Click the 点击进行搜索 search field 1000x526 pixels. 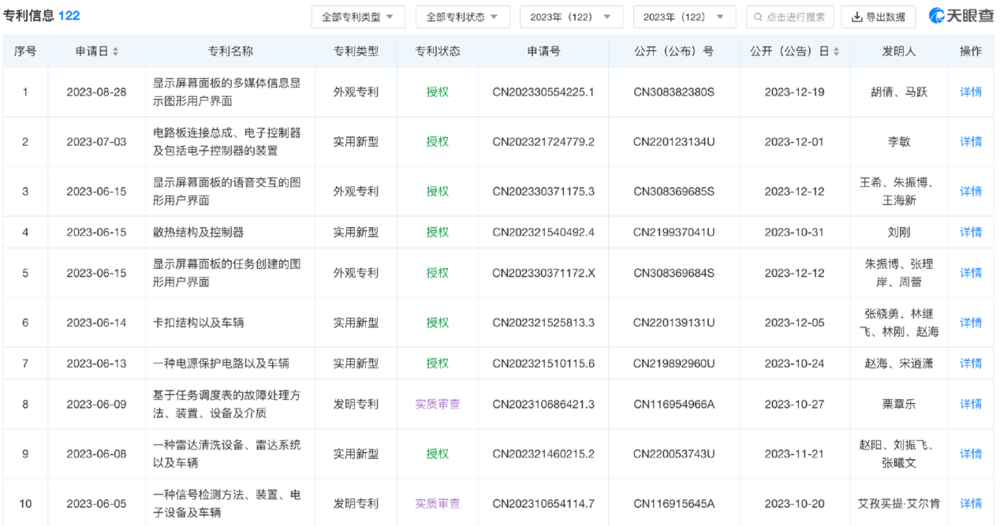795,17
